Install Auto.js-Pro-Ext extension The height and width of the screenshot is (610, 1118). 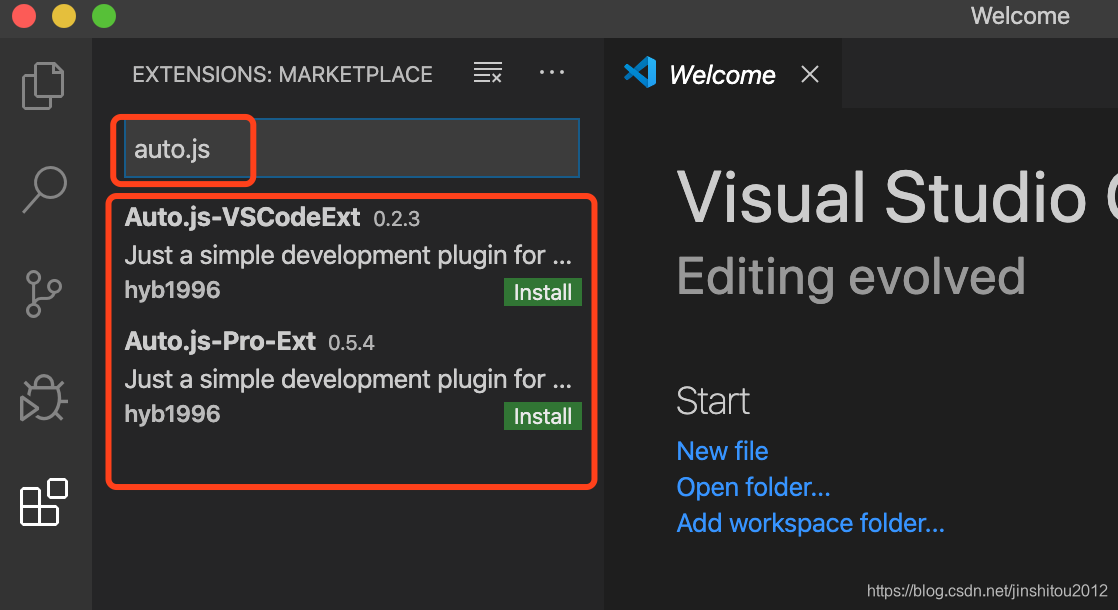point(542,417)
